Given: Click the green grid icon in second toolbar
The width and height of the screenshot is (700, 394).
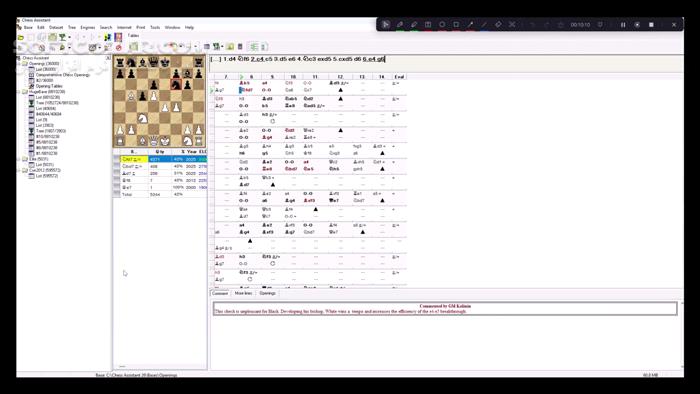Looking at the screenshot, I should coord(133,47).
